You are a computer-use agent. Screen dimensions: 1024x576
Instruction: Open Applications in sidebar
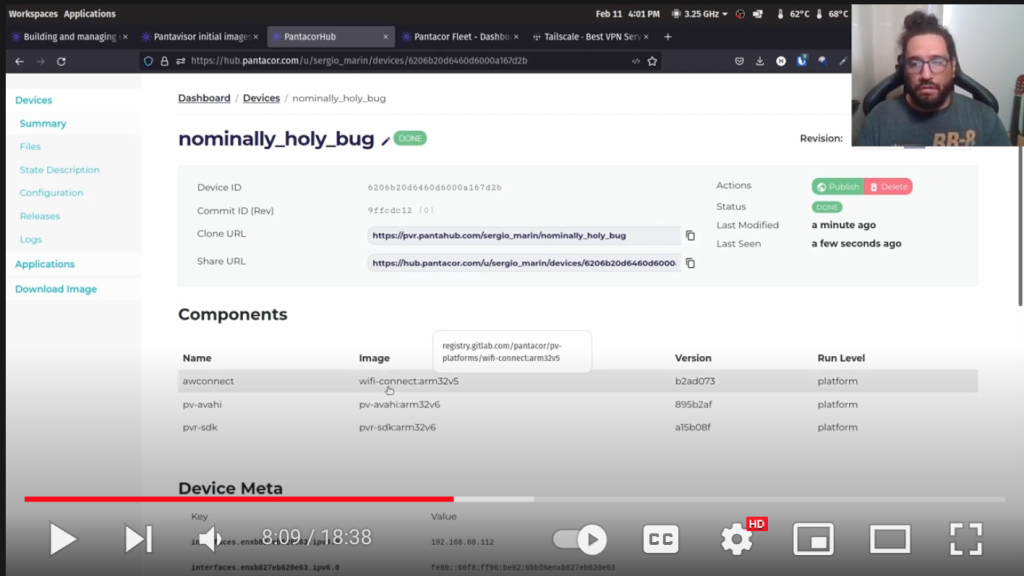(x=45, y=264)
